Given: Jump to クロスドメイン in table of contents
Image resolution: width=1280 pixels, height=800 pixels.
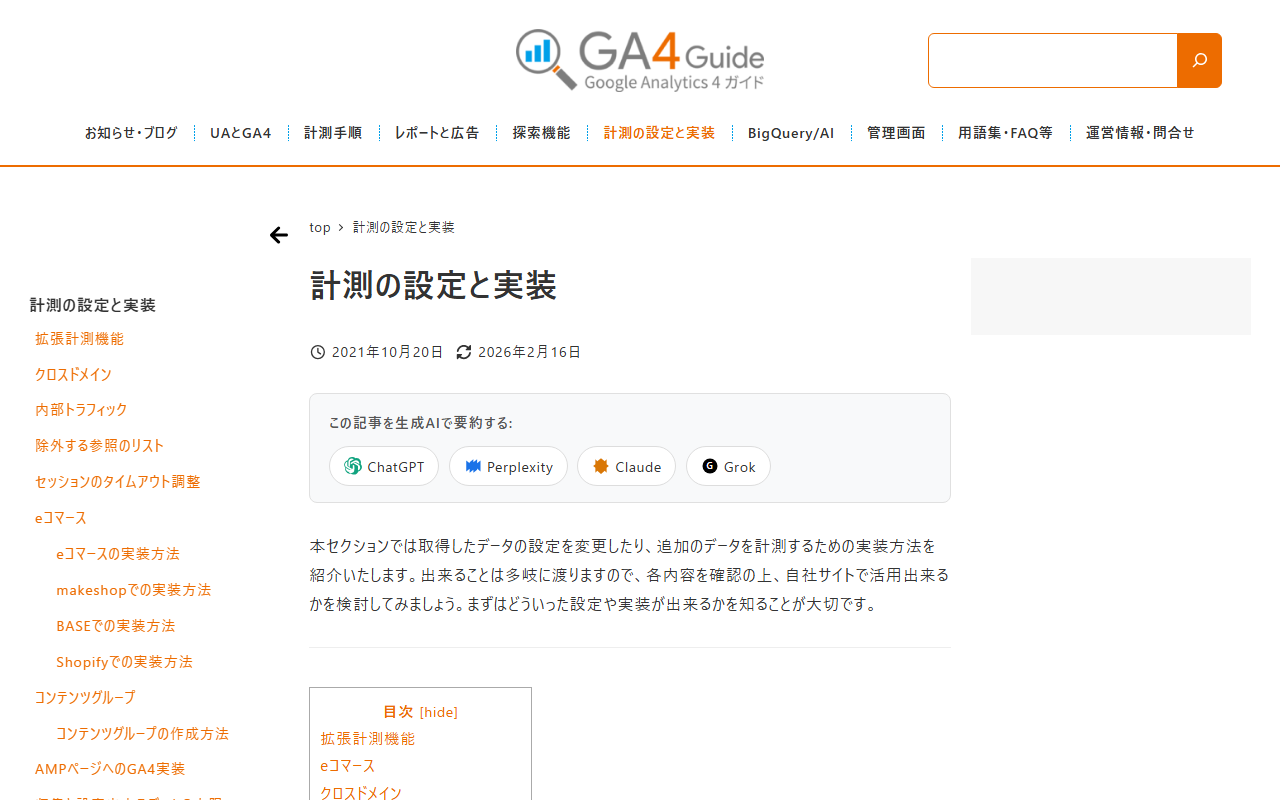Looking at the screenshot, I should point(361,793).
